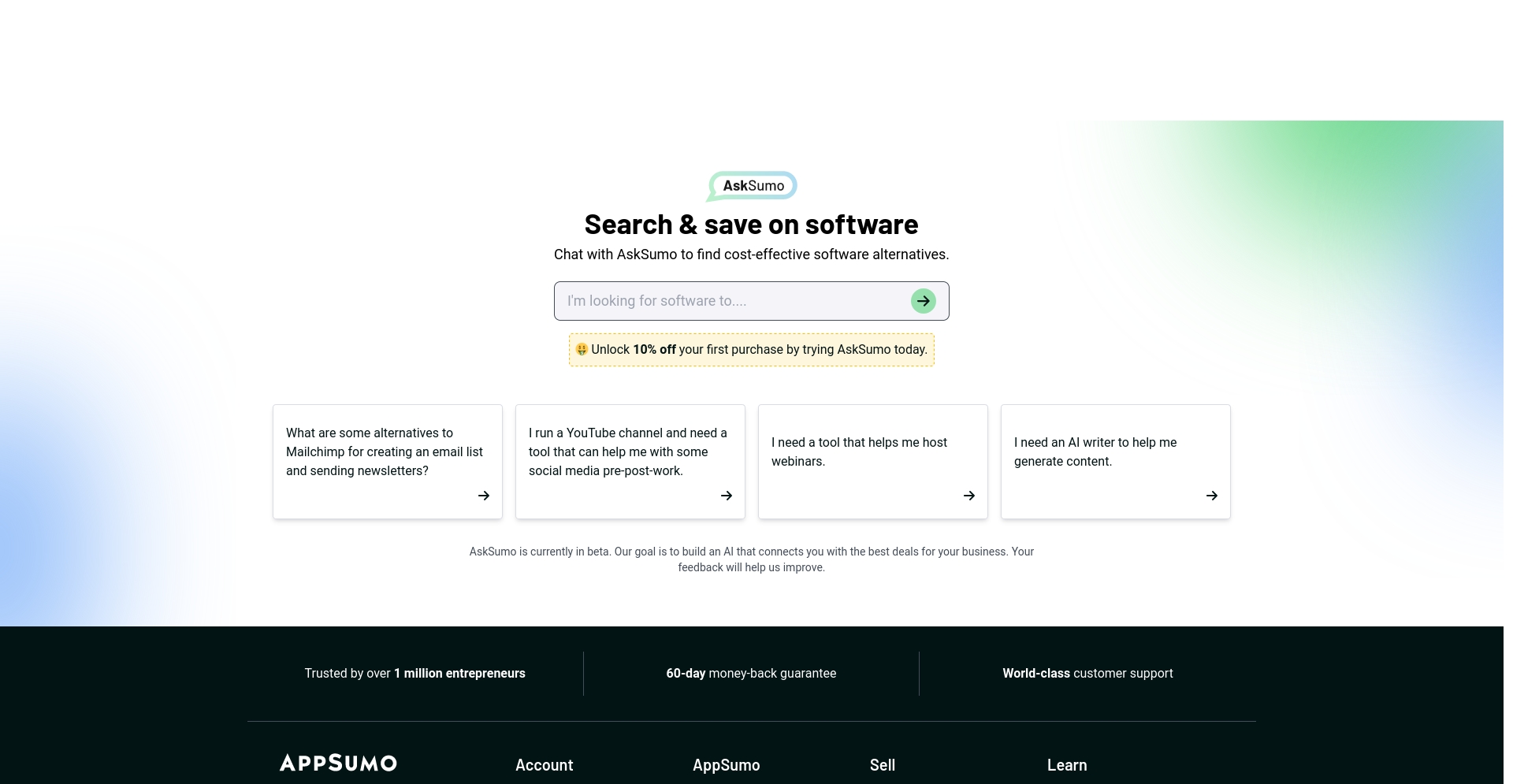Screen dimensions: 1513x784
Task: Open the AppSumo footer heading
Action: point(727,765)
